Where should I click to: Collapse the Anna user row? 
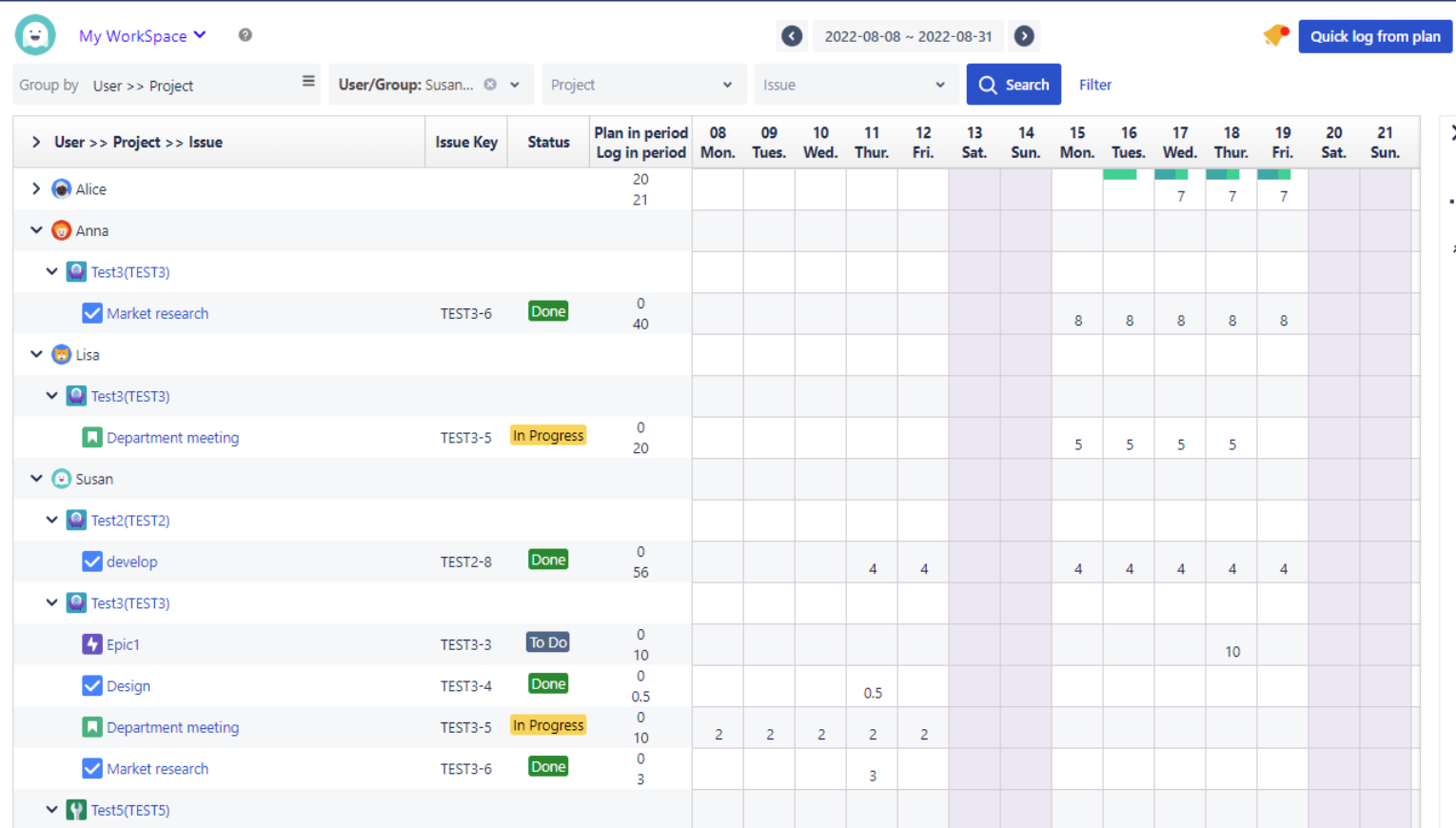36,230
